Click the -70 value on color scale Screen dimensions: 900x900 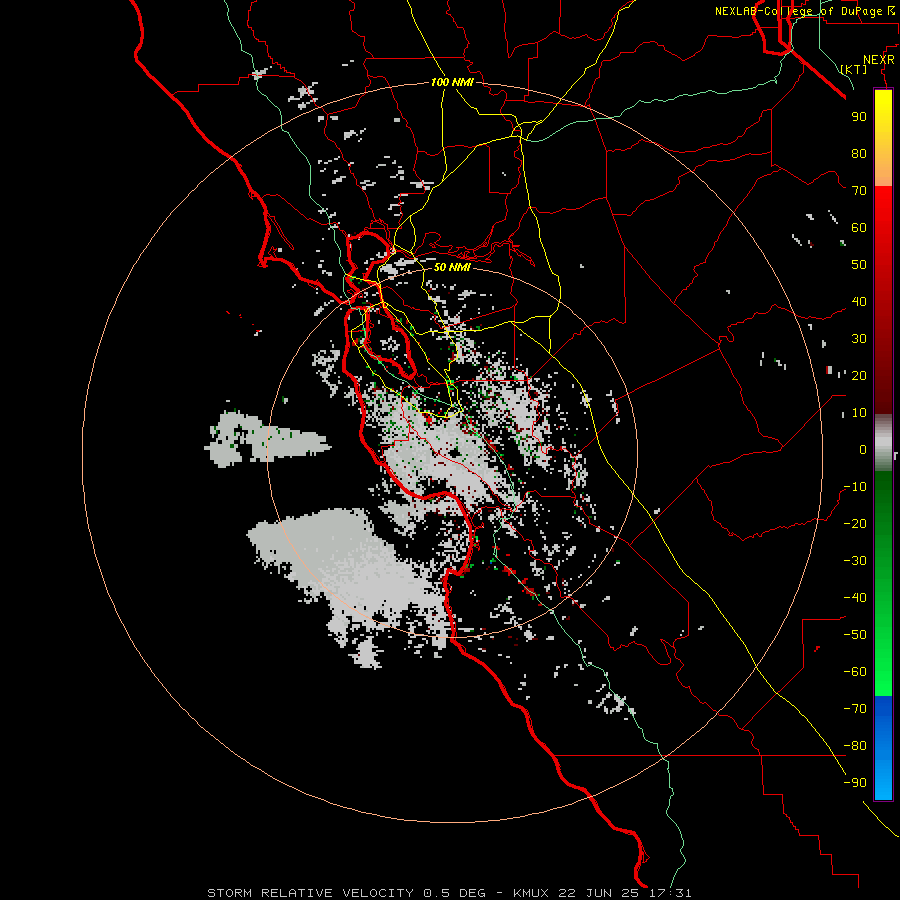click(855, 709)
